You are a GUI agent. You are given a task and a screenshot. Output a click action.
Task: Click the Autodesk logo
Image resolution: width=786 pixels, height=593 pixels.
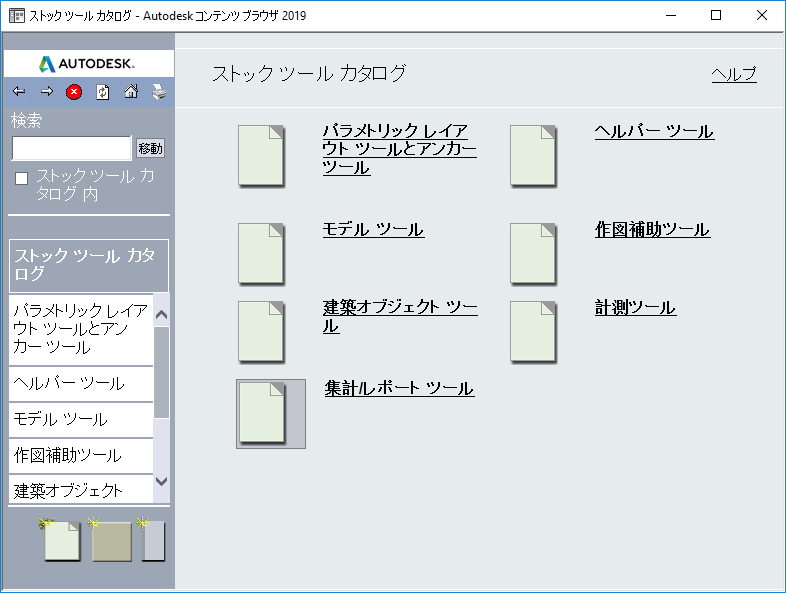(87, 64)
